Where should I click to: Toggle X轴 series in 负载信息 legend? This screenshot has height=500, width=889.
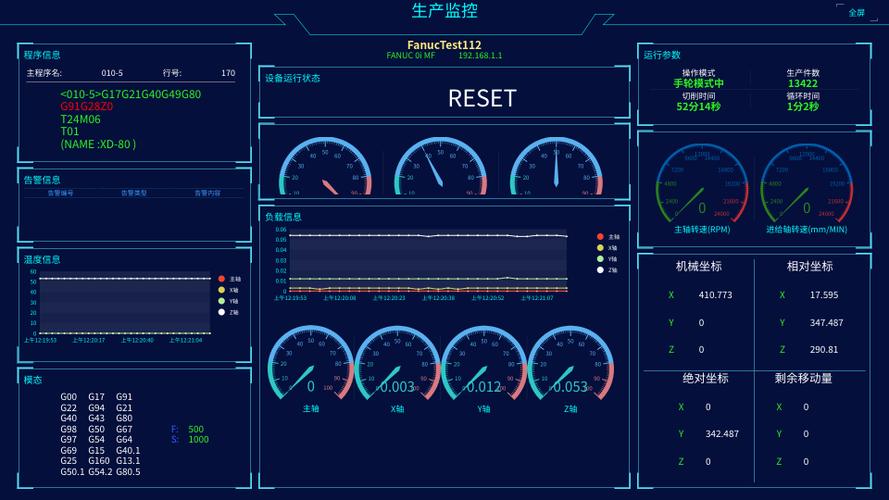(x=607, y=248)
